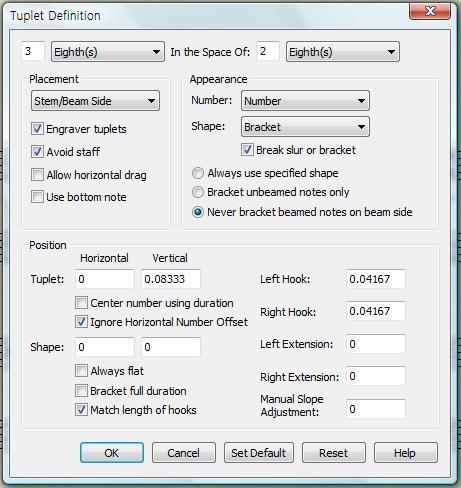461x488 pixels.
Task: Click the tuplet count field showing 3
Action: point(33,51)
